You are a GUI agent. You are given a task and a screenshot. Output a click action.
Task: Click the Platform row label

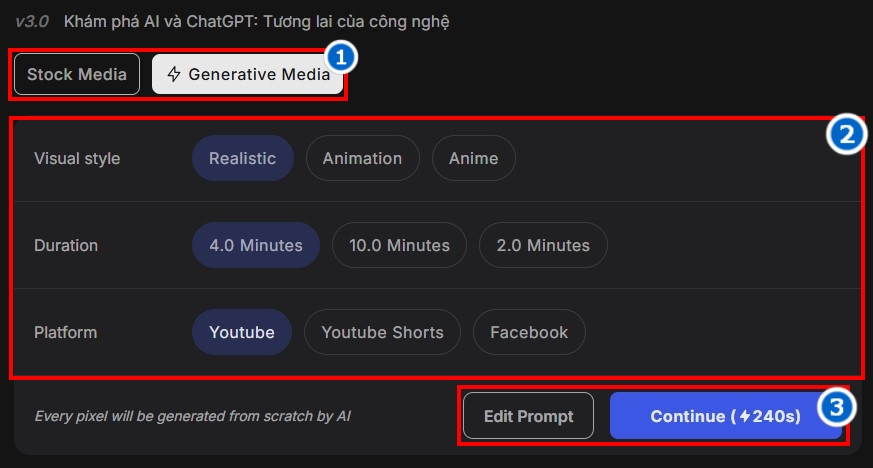(x=66, y=332)
